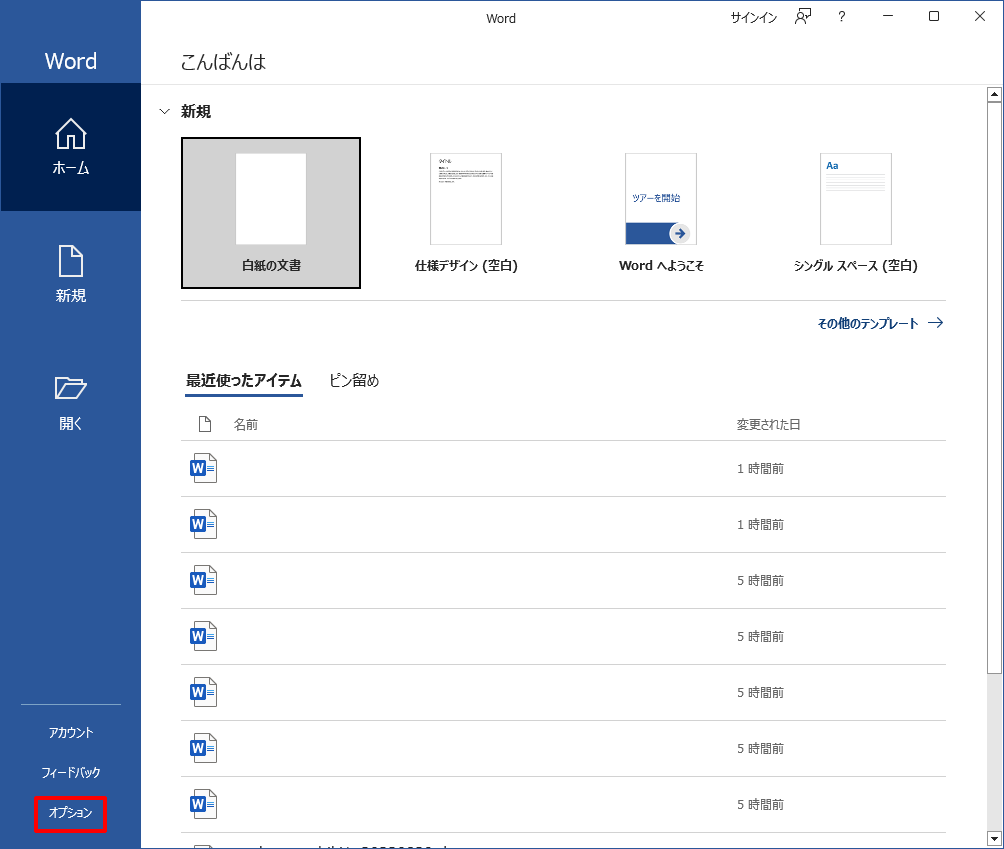Open the 新規 page from the sidebar
The height and width of the screenshot is (849, 1004).
70,274
